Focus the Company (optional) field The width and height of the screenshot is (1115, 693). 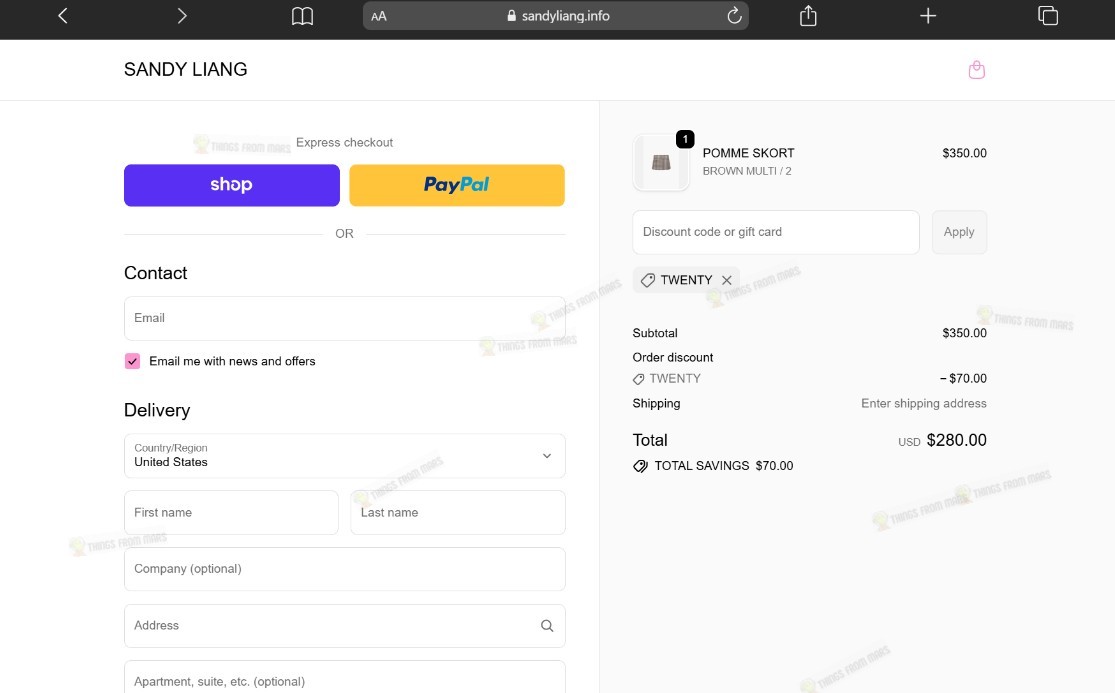point(345,569)
